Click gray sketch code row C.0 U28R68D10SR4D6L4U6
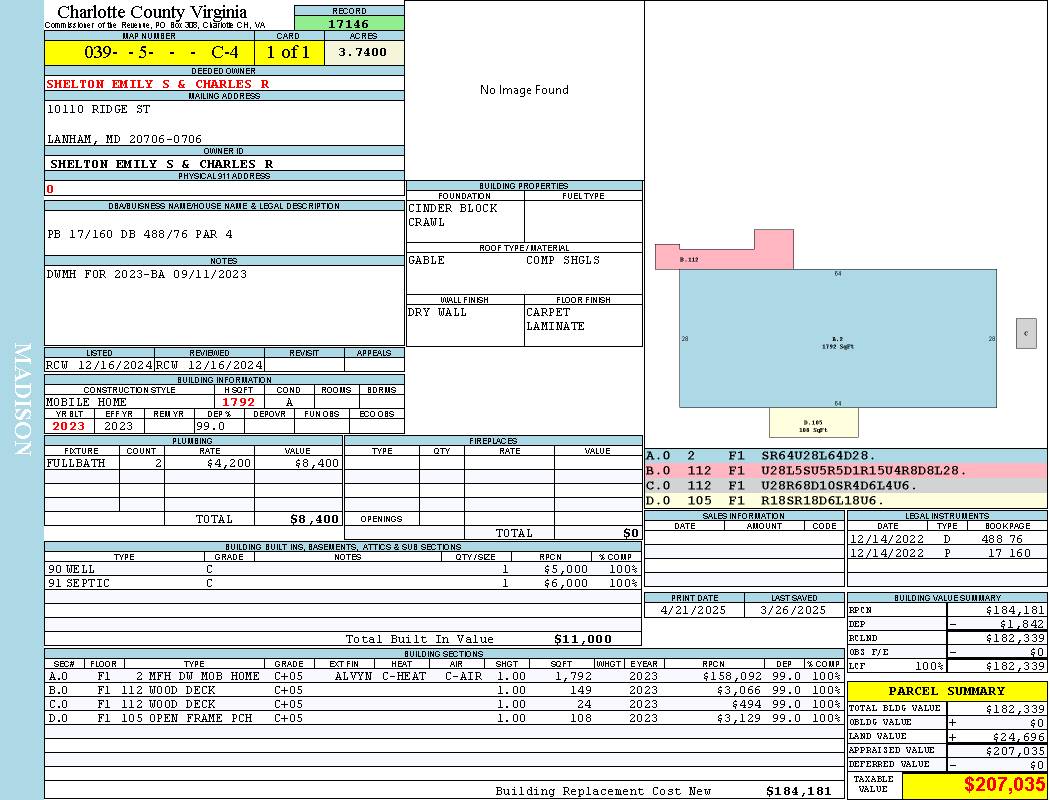This screenshot has height=800, width=1050. (x=846, y=485)
